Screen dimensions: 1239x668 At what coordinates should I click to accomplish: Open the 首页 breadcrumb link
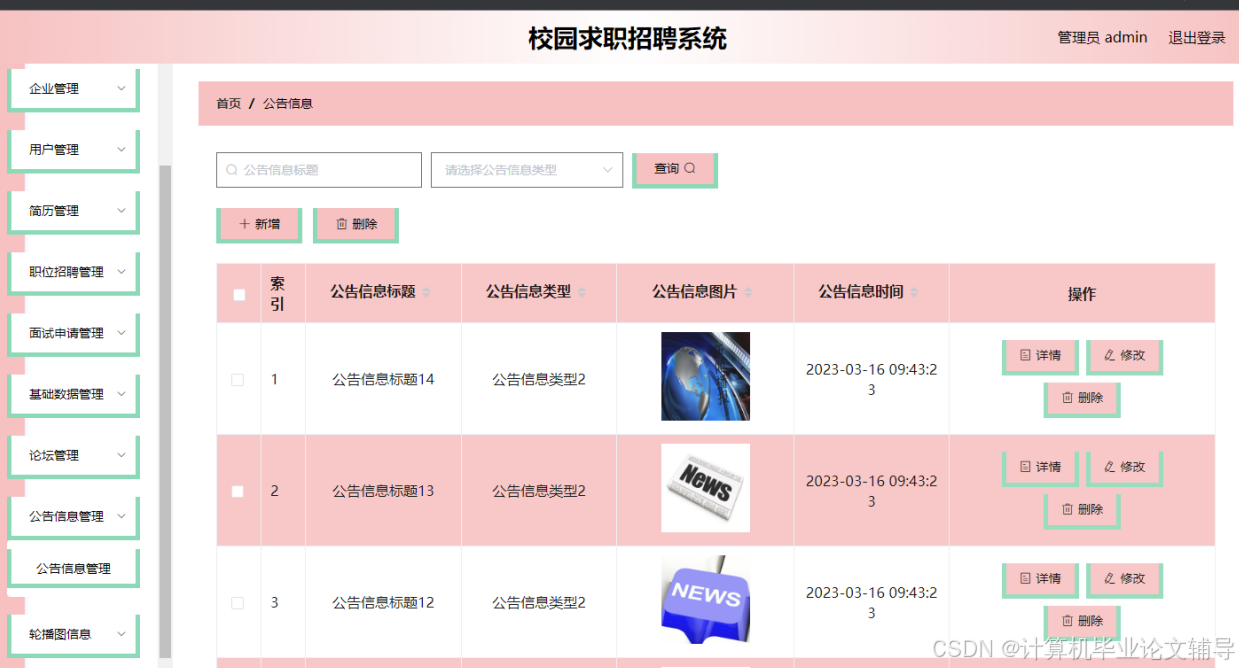227,103
